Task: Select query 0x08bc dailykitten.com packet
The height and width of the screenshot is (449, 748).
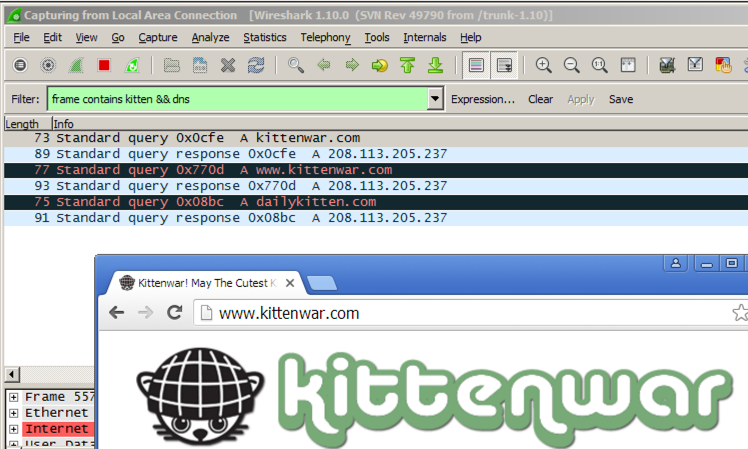Action: coord(376,202)
